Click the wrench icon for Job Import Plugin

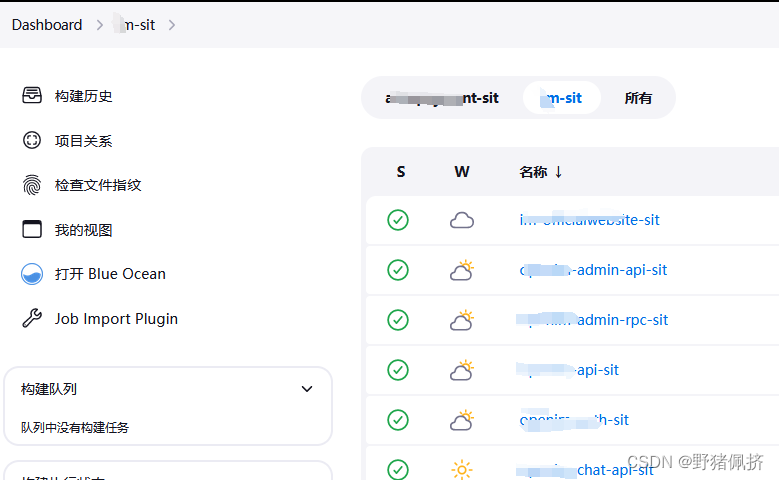[32, 319]
